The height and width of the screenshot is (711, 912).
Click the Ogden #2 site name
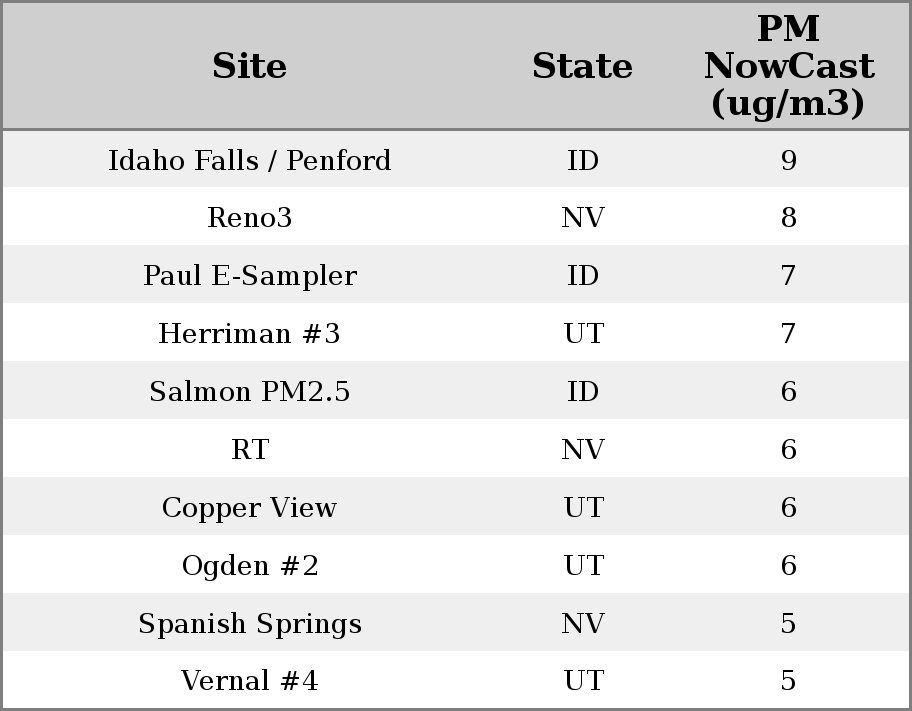click(250, 566)
